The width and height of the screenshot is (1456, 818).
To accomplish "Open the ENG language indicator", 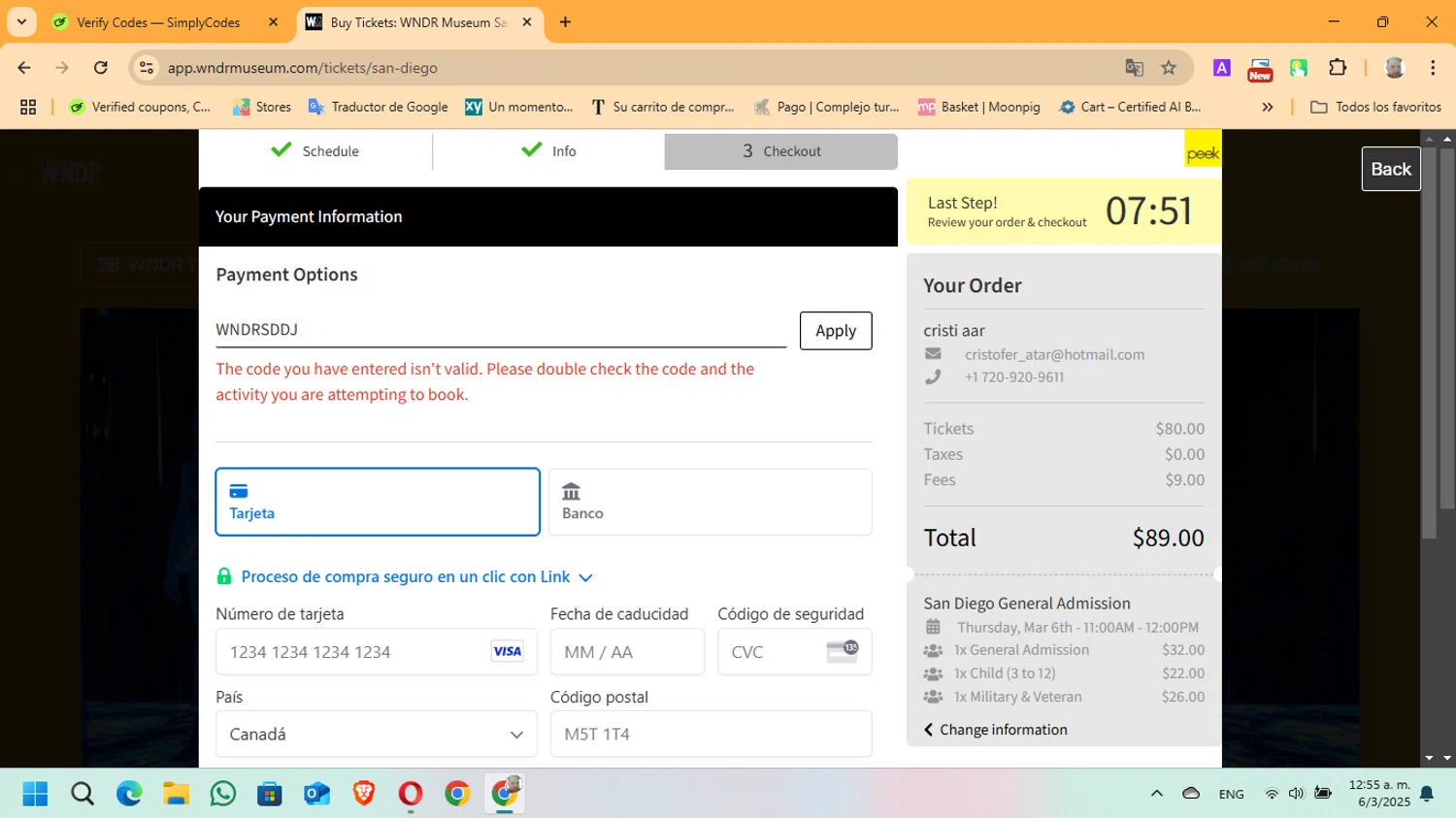I will (1231, 794).
